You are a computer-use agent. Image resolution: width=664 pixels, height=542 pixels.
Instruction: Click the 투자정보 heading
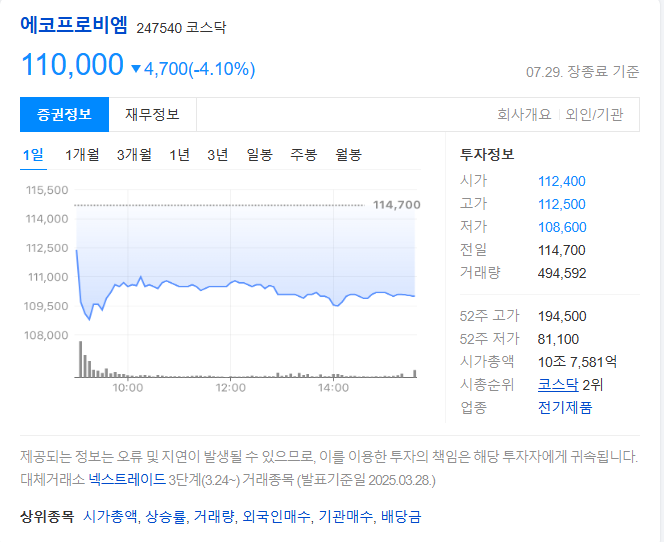487,154
